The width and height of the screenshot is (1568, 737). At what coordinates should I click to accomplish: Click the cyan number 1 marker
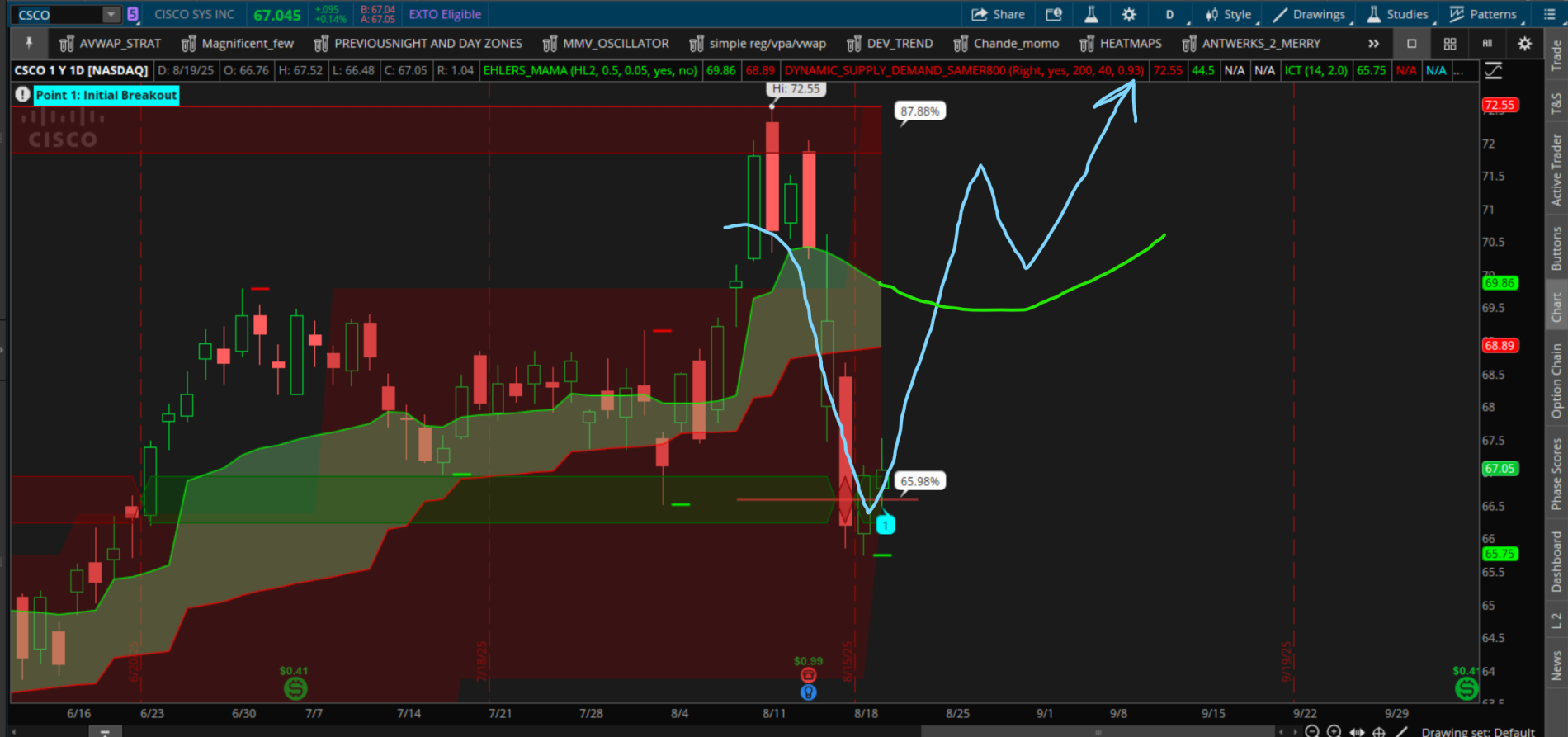click(886, 525)
